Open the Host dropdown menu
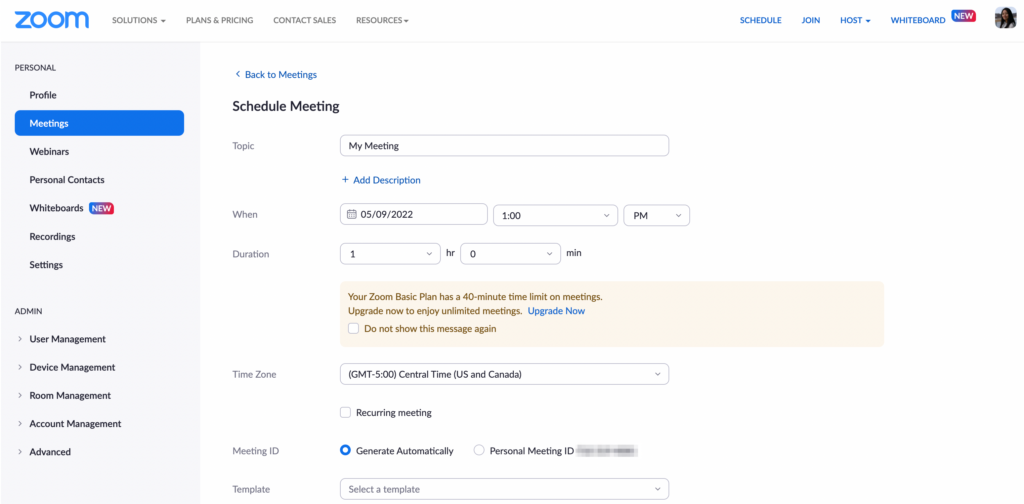This screenshot has height=504, width=1024. (856, 20)
